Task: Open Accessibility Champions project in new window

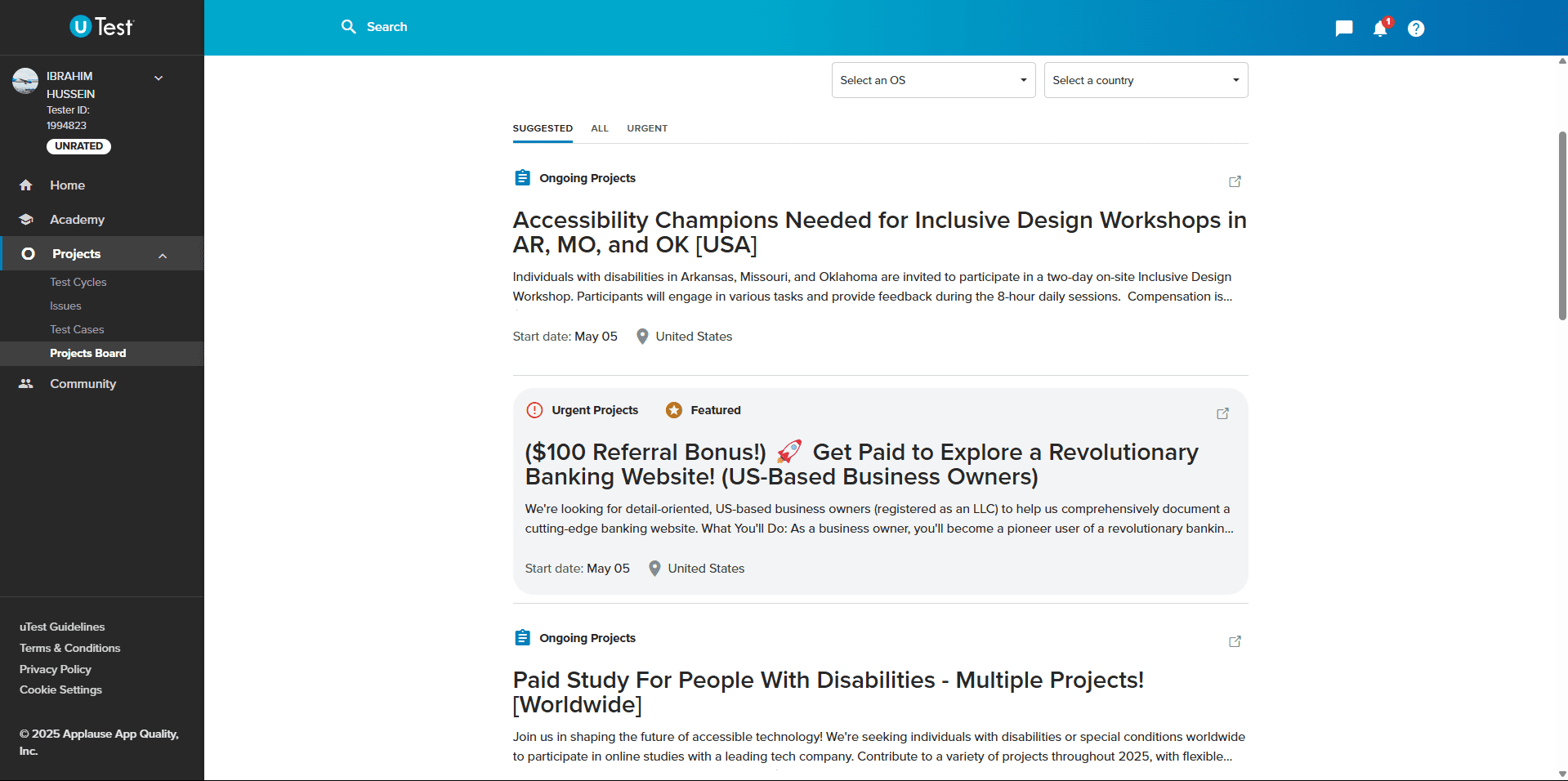Action: [x=1235, y=181]
